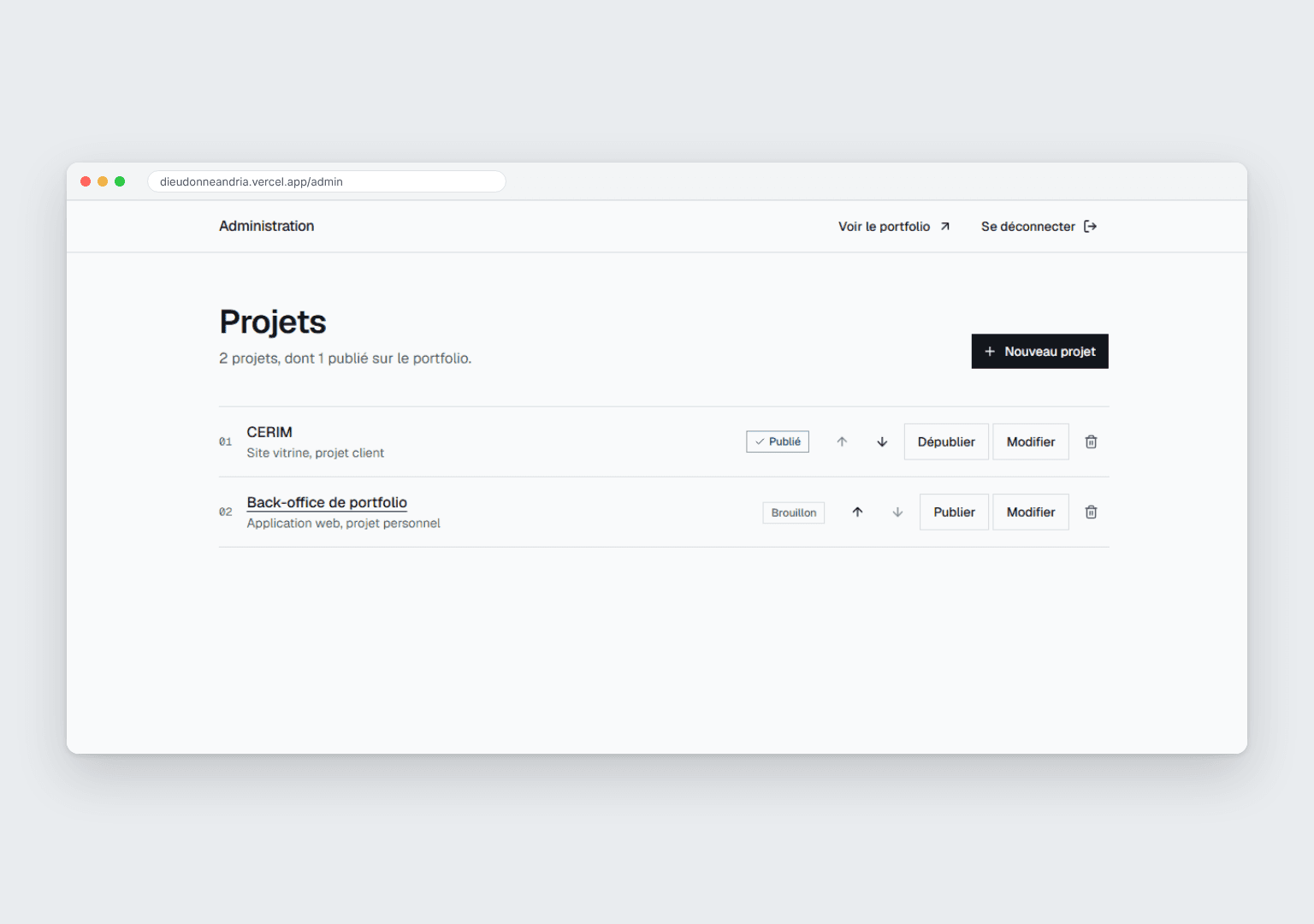Move Back-office de portfolio up
The width and height of the screenshot is (1314, 924).
857,512
